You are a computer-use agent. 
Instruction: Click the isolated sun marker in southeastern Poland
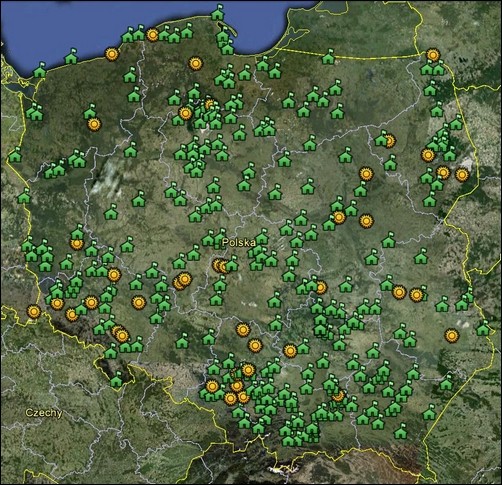(x=451, y=335)
